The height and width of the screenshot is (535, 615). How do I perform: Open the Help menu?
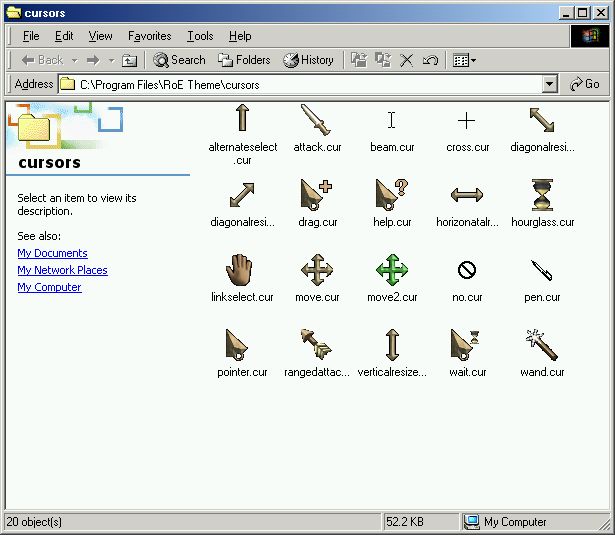pos(240,36)
